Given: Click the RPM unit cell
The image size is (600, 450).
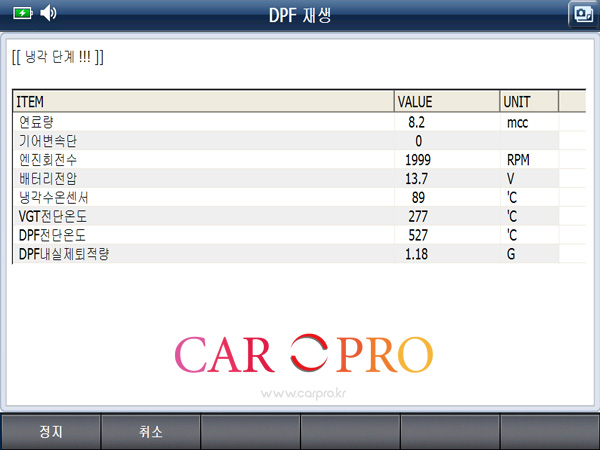Looking at the screenshot, I should [518, 160].
